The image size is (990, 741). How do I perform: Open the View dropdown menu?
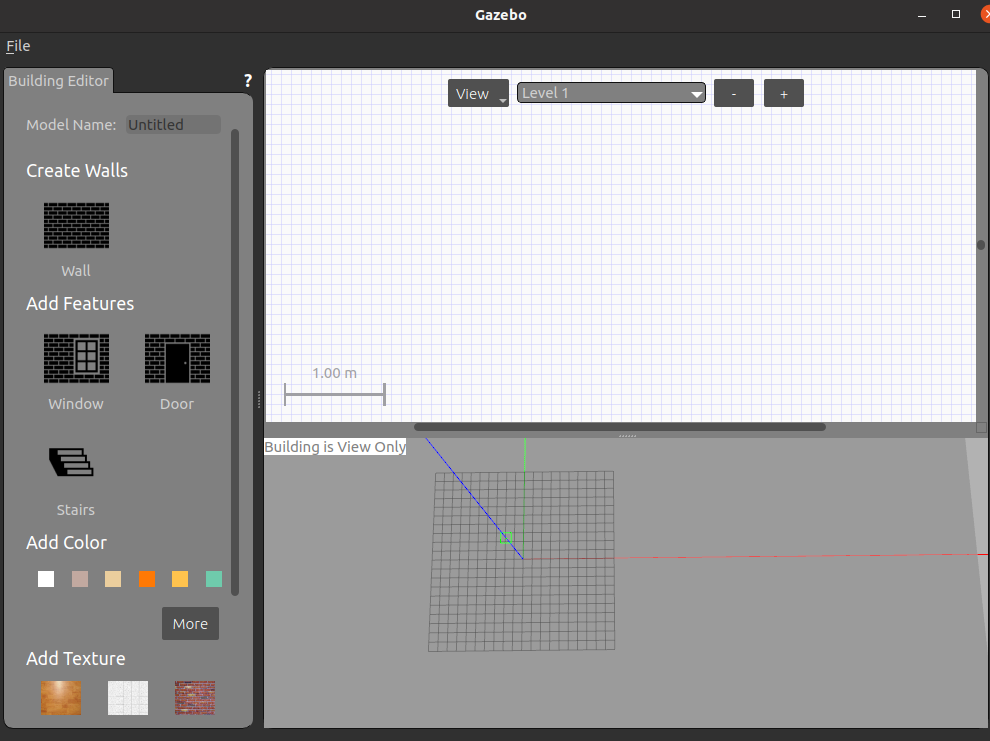coord(479,93)
